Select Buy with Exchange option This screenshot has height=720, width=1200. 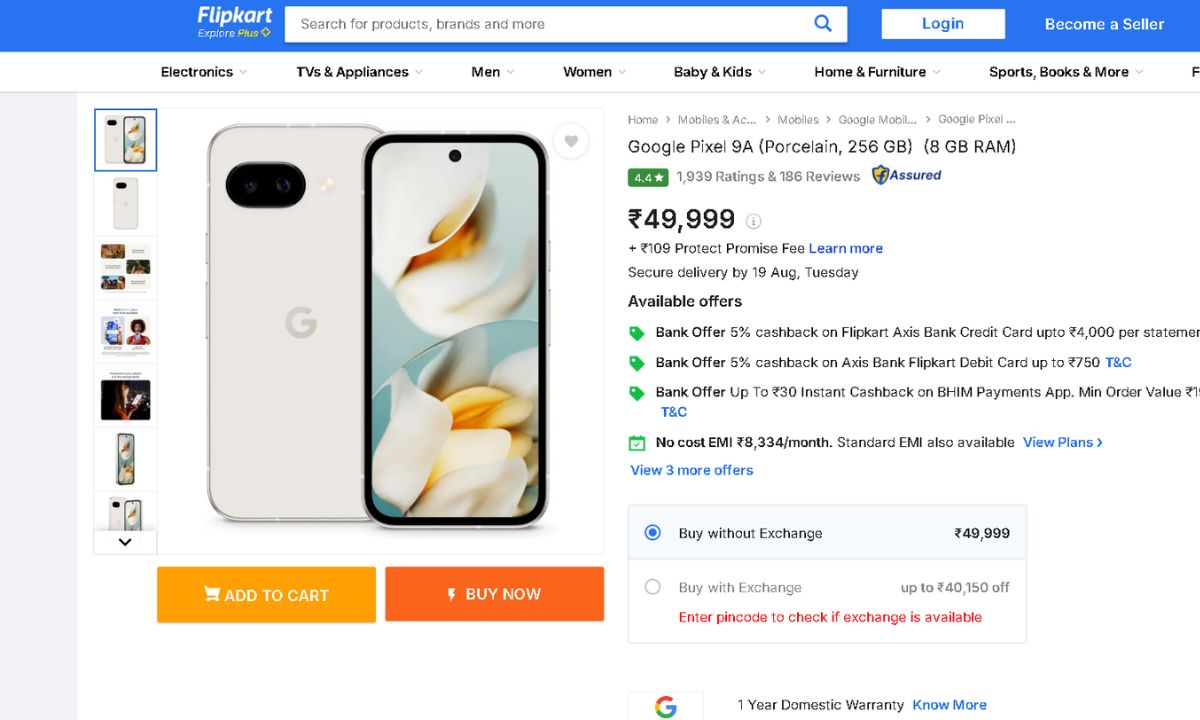[653, 587]
